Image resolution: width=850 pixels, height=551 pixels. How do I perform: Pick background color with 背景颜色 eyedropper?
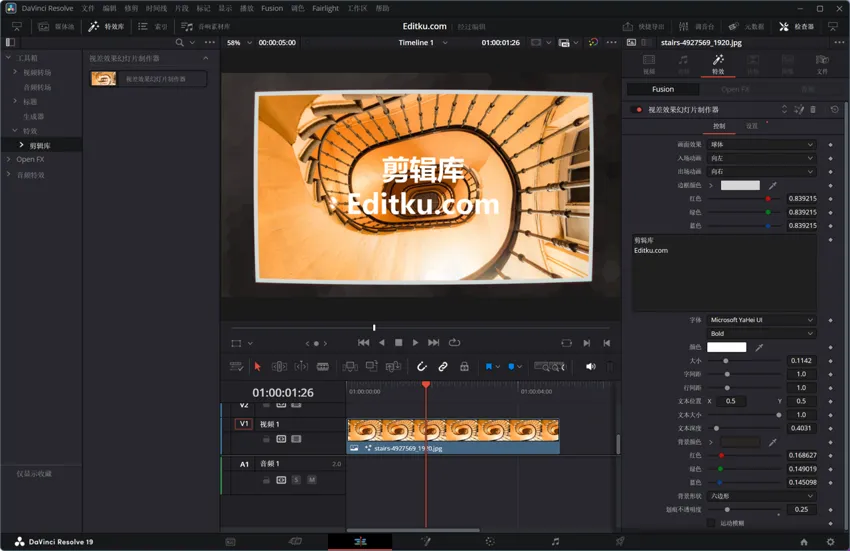773,442
